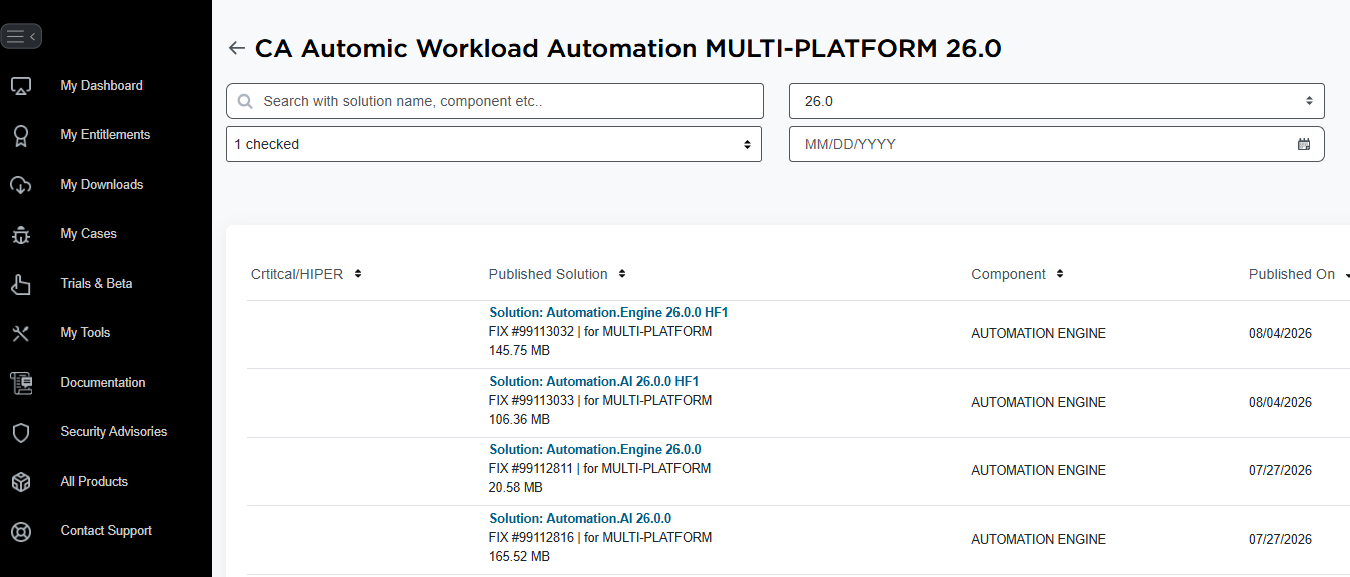Go to My Downloads

101,185
